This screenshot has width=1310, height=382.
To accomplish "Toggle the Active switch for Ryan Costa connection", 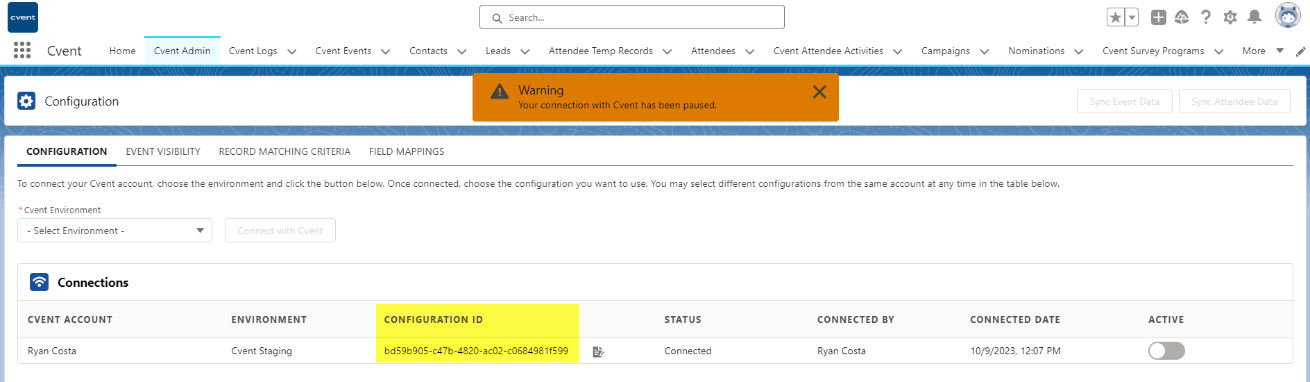I will point(1166,351).
